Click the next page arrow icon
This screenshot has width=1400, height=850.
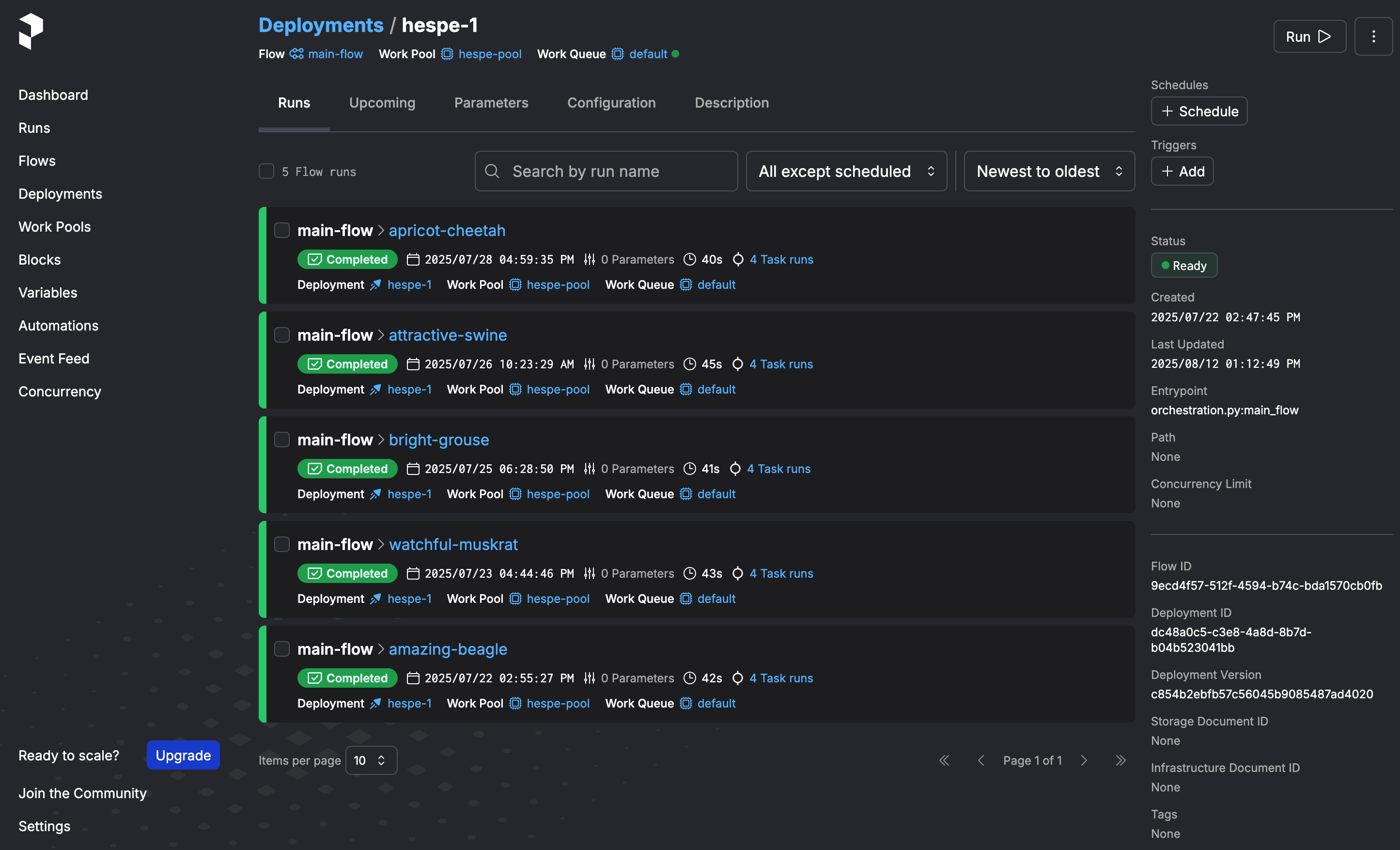1084,760
